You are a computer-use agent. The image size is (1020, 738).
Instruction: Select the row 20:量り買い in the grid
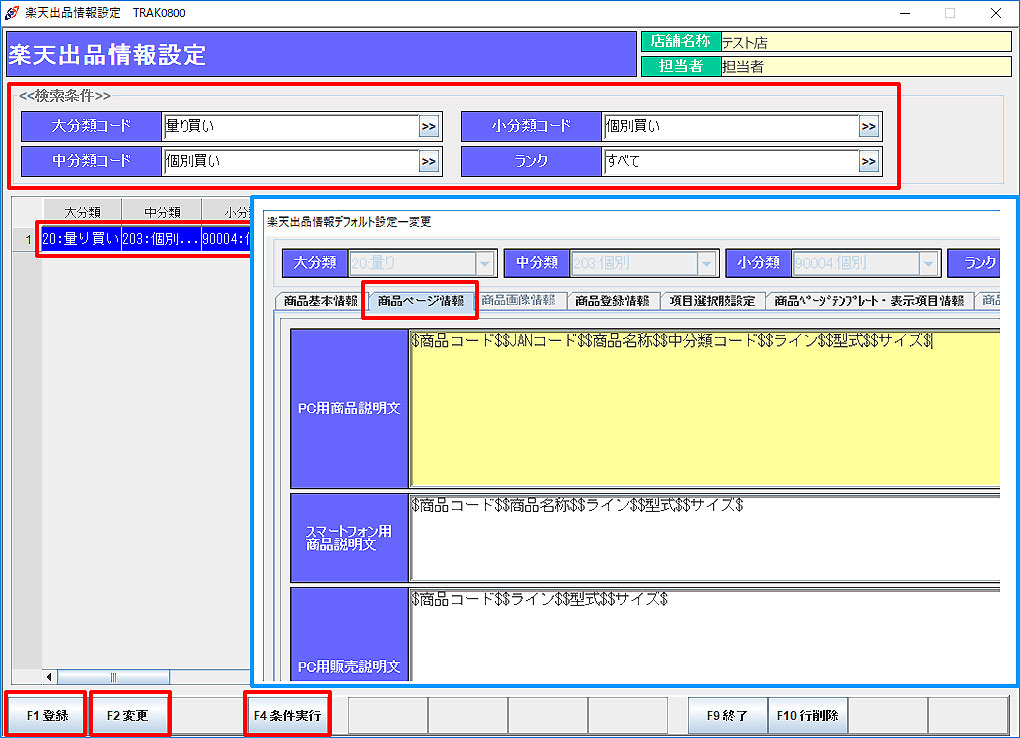coord(80,240)
